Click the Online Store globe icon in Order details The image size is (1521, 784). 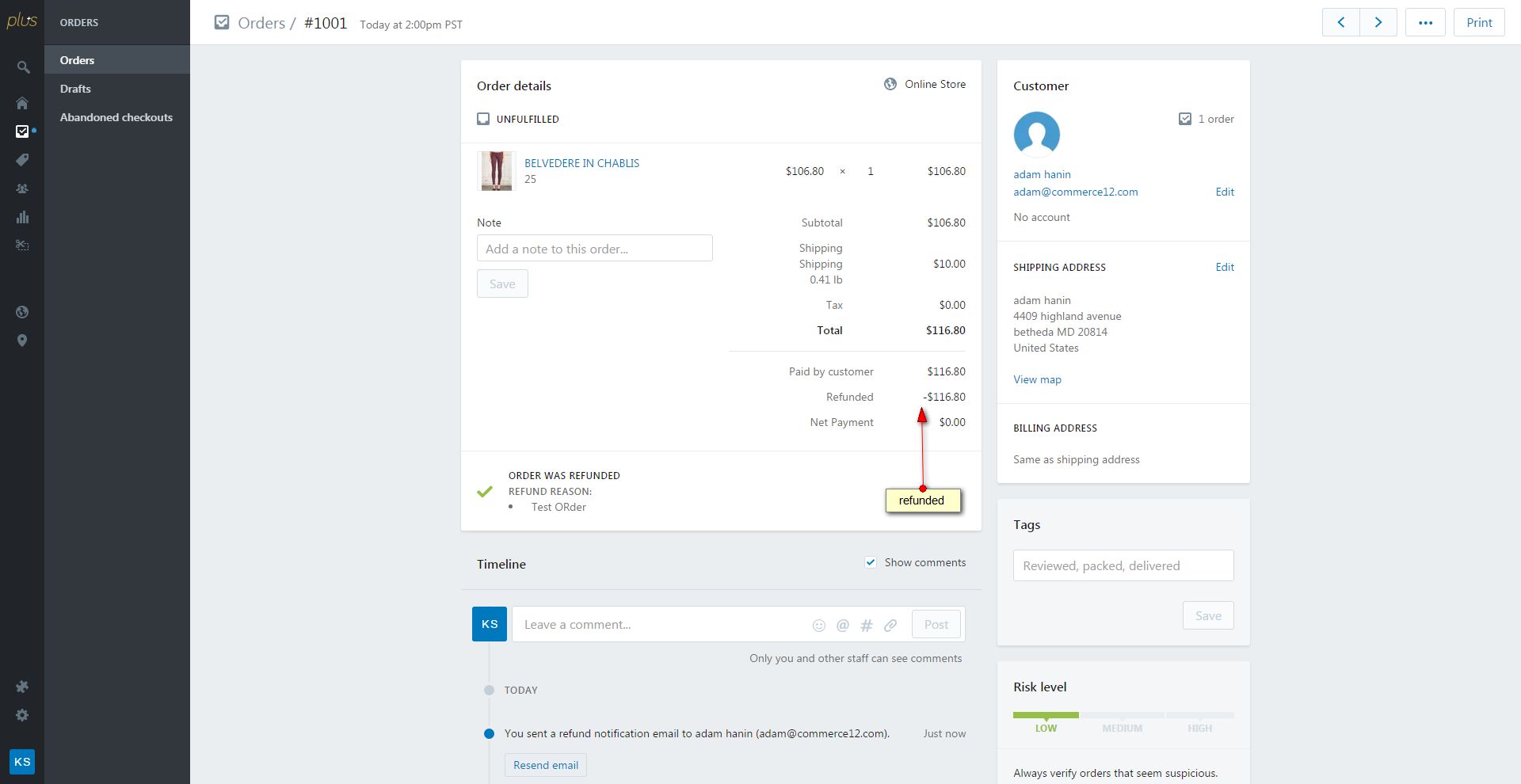(890, 84)
